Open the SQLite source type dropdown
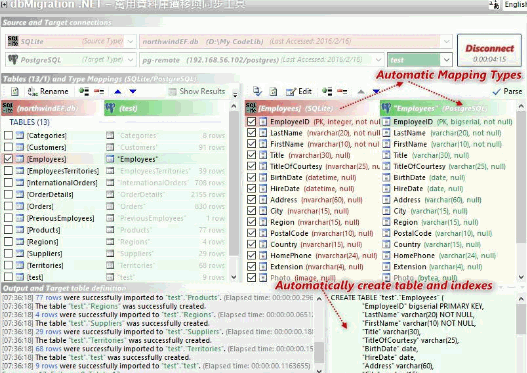 [131, 41]
